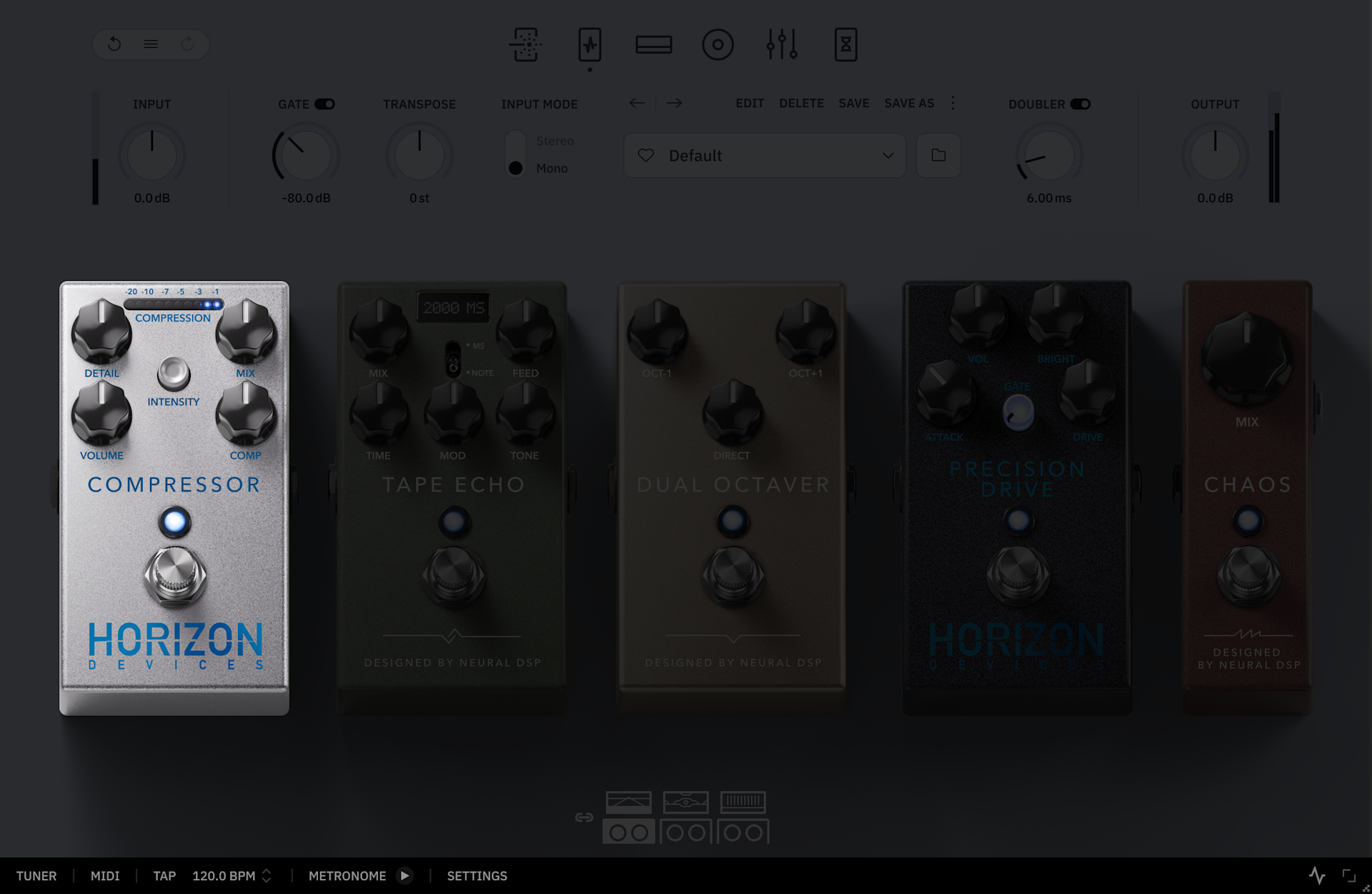
Task: Click TAP tempo button
Action: pyautogui.click(x=164, y=875)
